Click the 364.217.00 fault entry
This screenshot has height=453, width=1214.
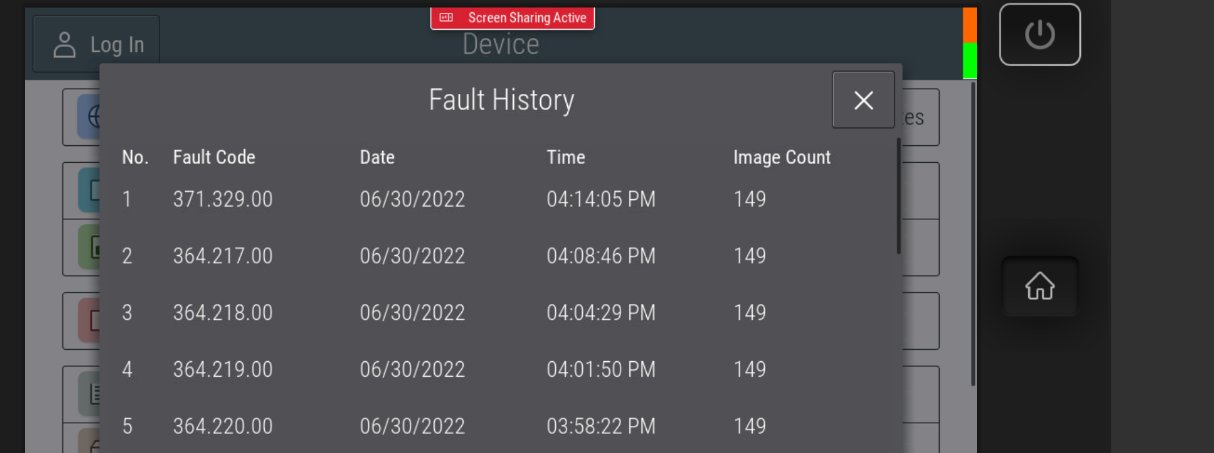pos(222,256)
